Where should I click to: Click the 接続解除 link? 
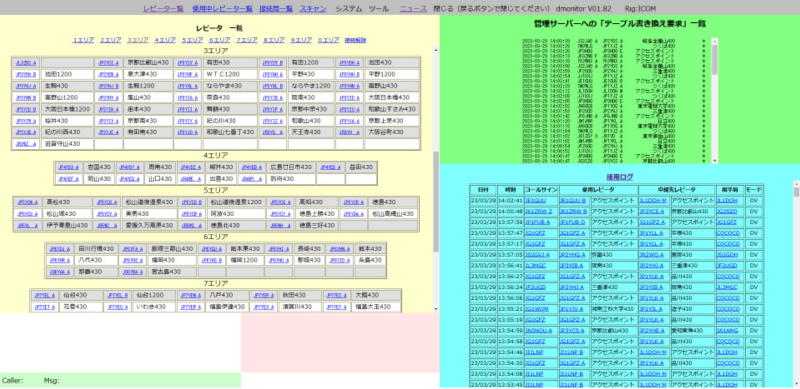pyautogui.click(x=356, y=40)
